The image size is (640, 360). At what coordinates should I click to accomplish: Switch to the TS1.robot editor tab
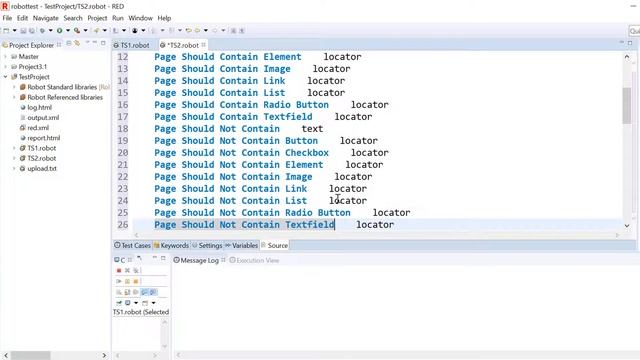pyautogui.click(x=132, y=45)
